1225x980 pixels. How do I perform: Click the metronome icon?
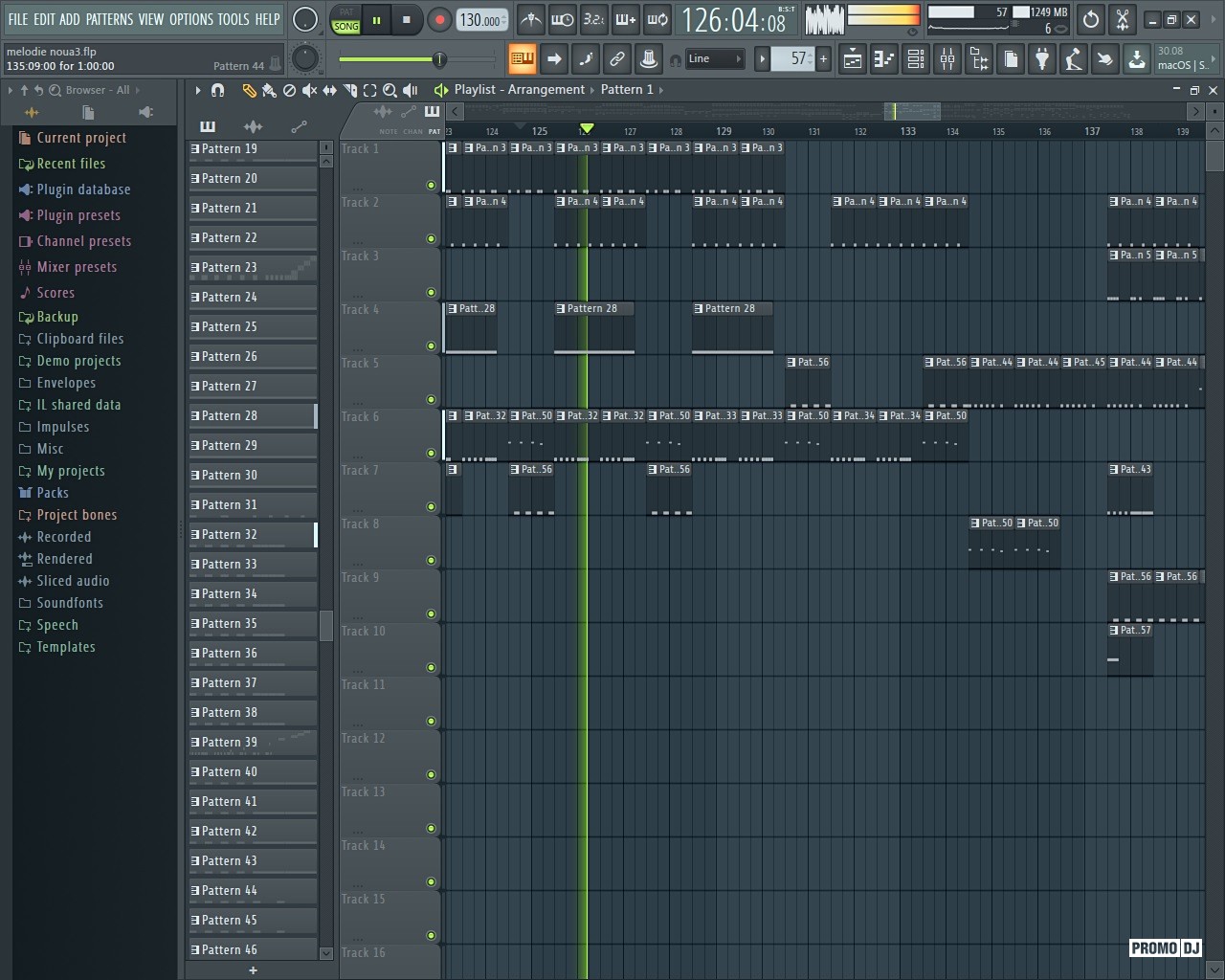[x=530, y=19]
